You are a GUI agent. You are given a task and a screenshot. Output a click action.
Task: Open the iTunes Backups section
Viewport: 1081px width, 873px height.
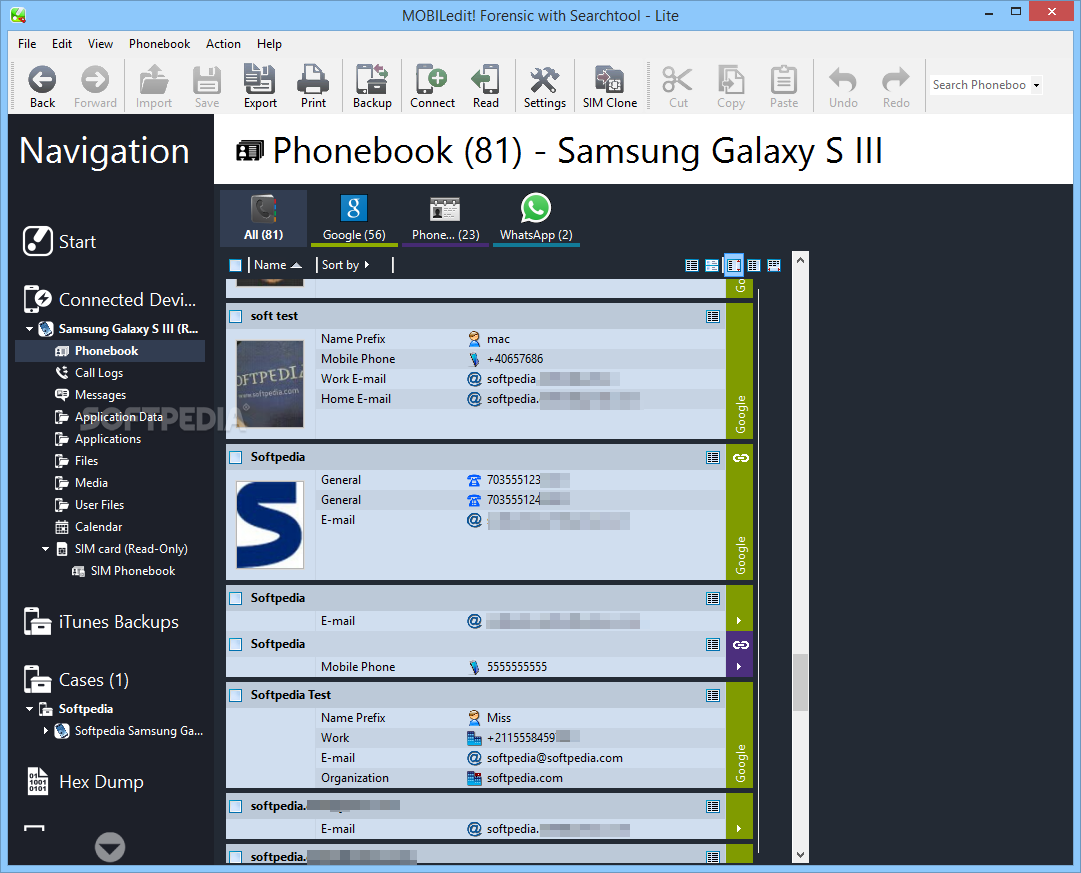coord(101,621)
